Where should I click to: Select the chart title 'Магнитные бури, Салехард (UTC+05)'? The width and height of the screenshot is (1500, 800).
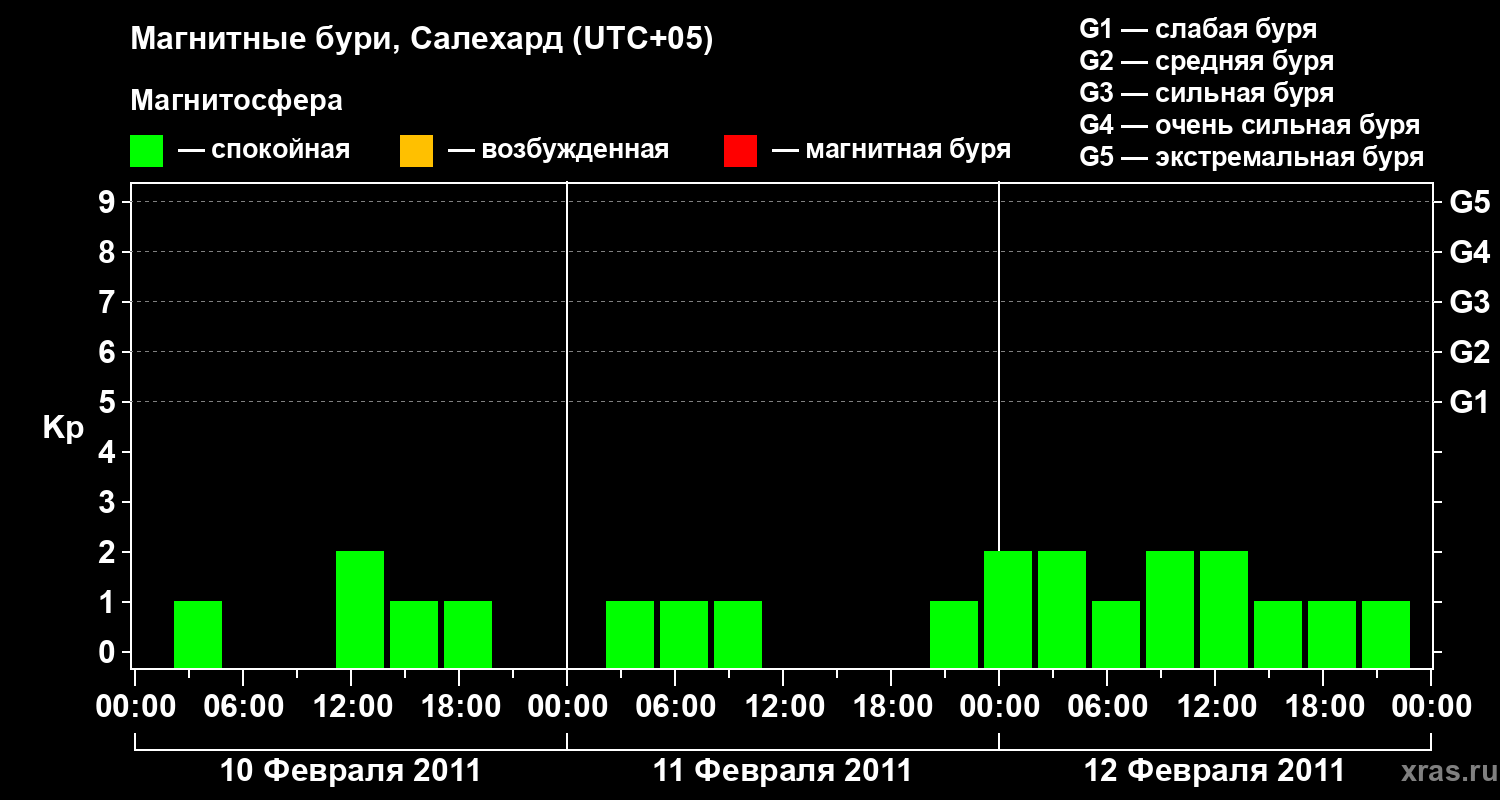tap(422, 40)
